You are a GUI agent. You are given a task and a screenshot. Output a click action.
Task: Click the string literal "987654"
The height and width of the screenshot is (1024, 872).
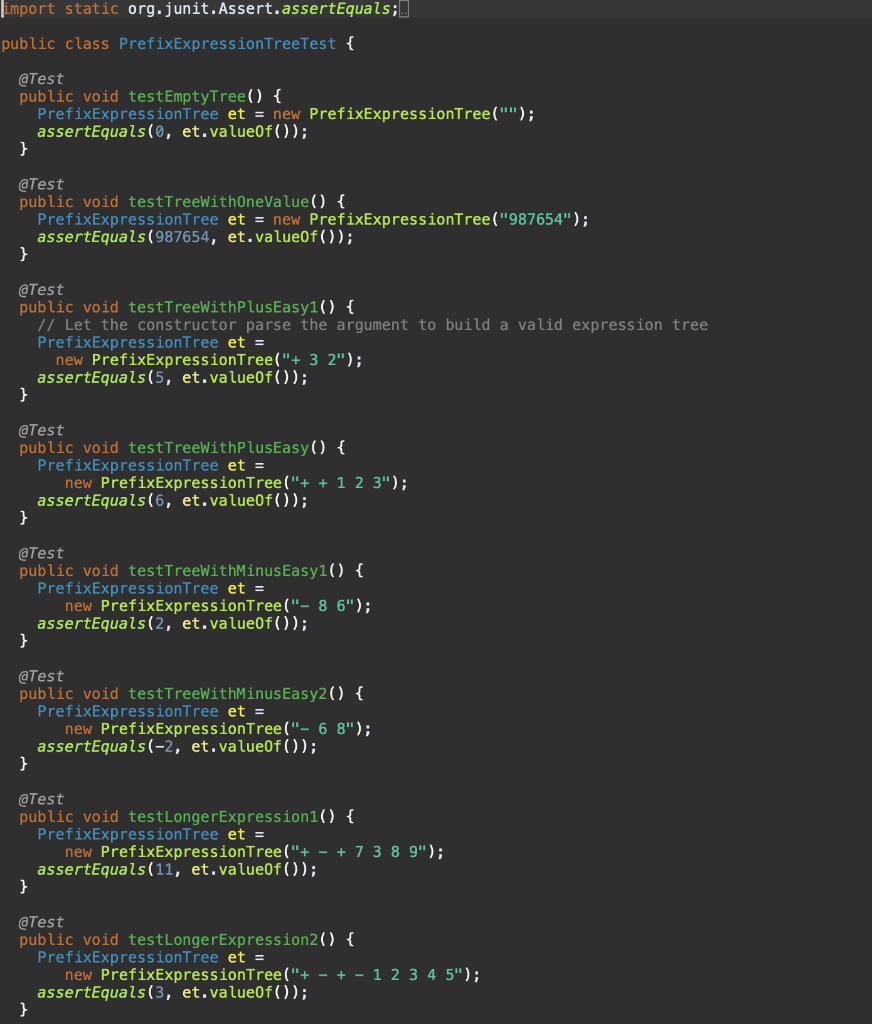click(536, 219)
